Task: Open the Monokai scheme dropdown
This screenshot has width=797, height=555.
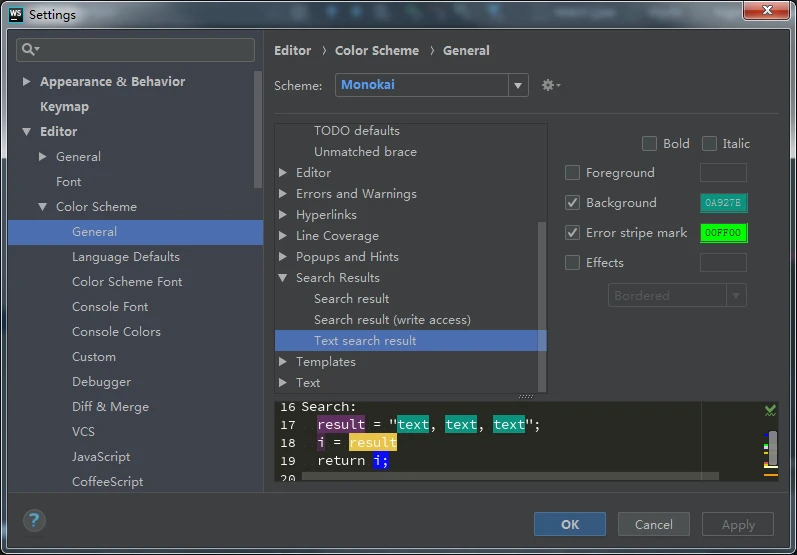Action: coord(518,86)
